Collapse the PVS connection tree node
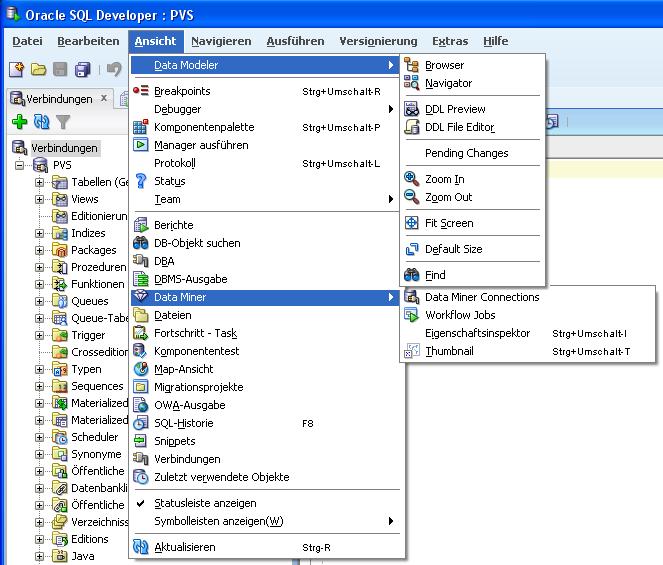Screen dimensions: 663x565 pyautogui.click(x=19, y=165)
